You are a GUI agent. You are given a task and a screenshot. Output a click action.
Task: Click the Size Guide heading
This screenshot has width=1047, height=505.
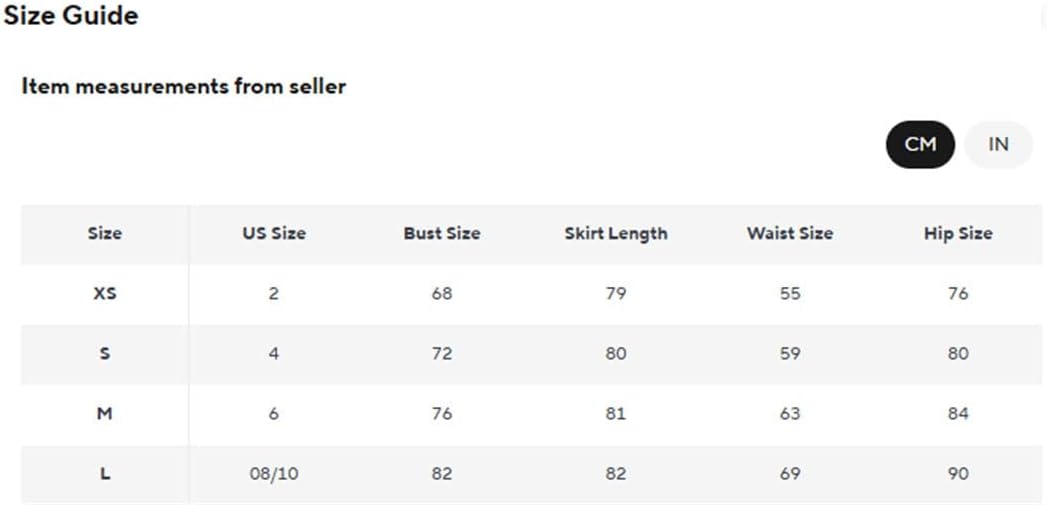point(71,15)
